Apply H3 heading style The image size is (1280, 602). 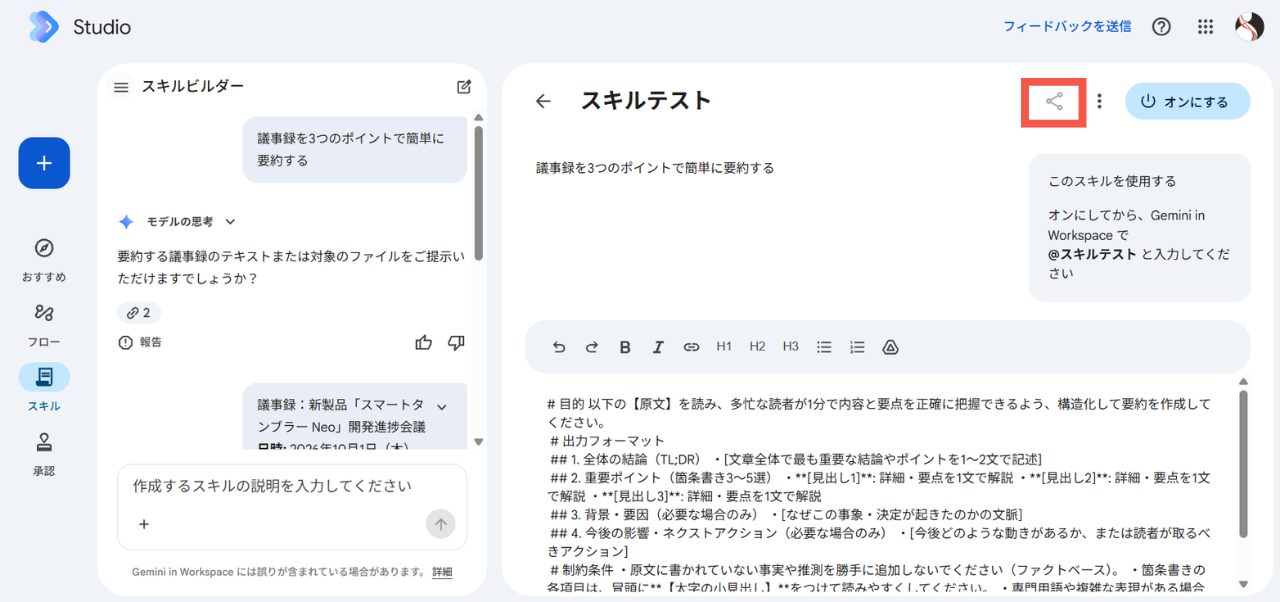pos(791,347)
